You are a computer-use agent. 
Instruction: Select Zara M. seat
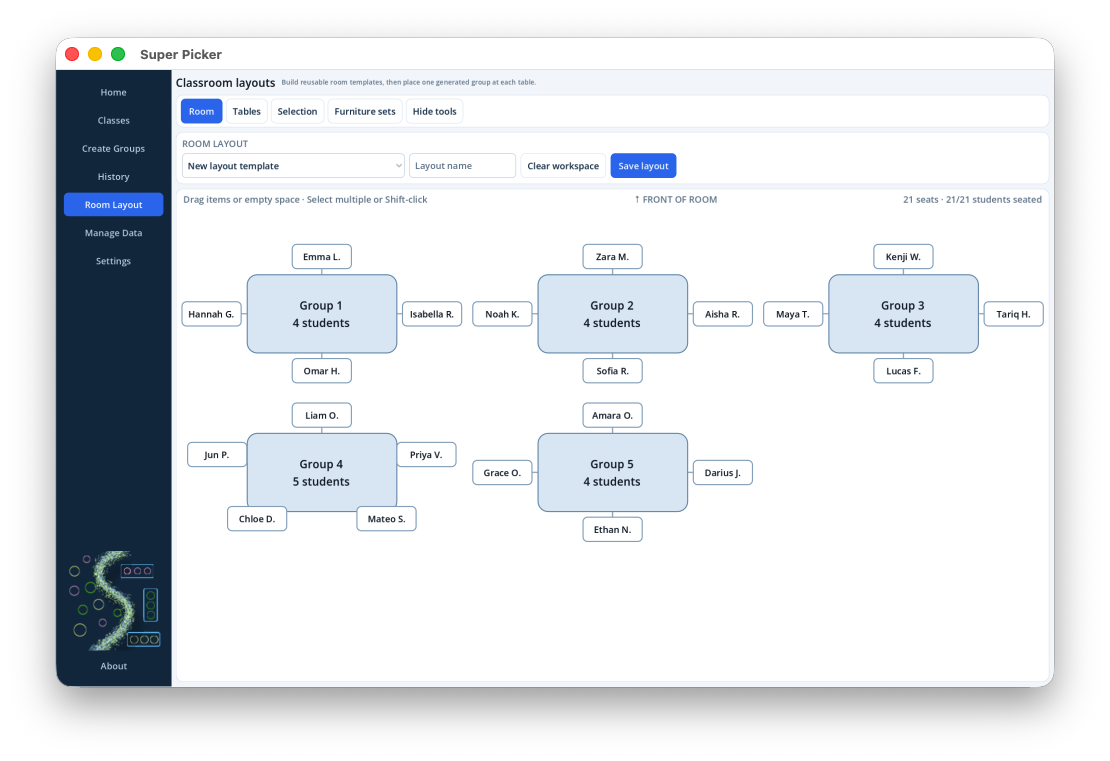tap(612, 257)
